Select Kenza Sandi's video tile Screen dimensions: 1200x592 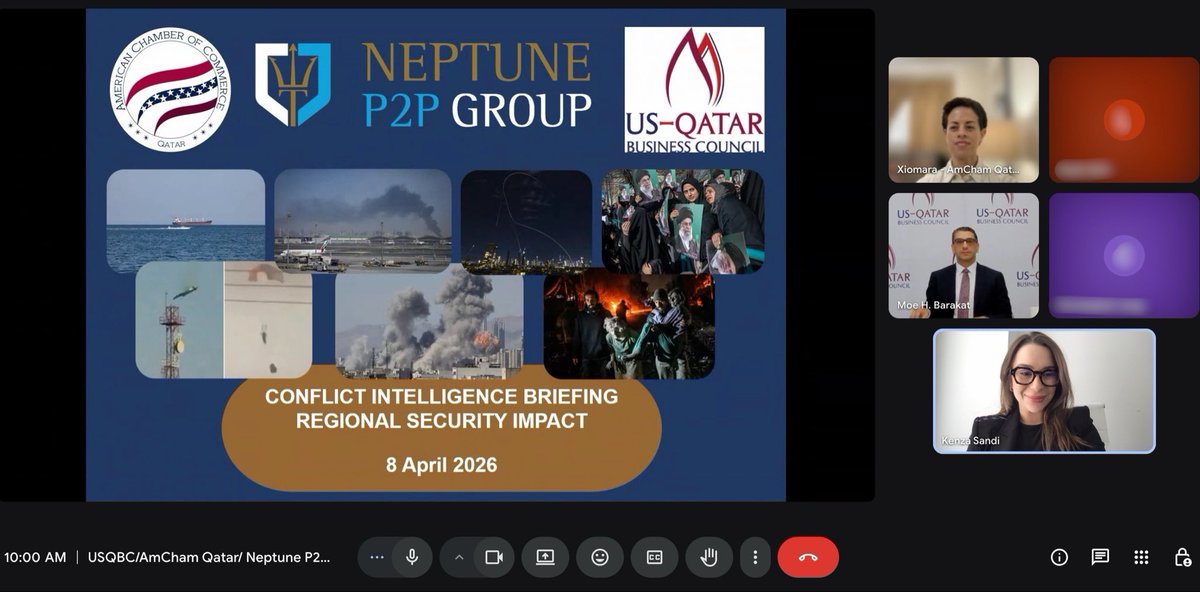pyautogui.click(x=1044, y=391)
